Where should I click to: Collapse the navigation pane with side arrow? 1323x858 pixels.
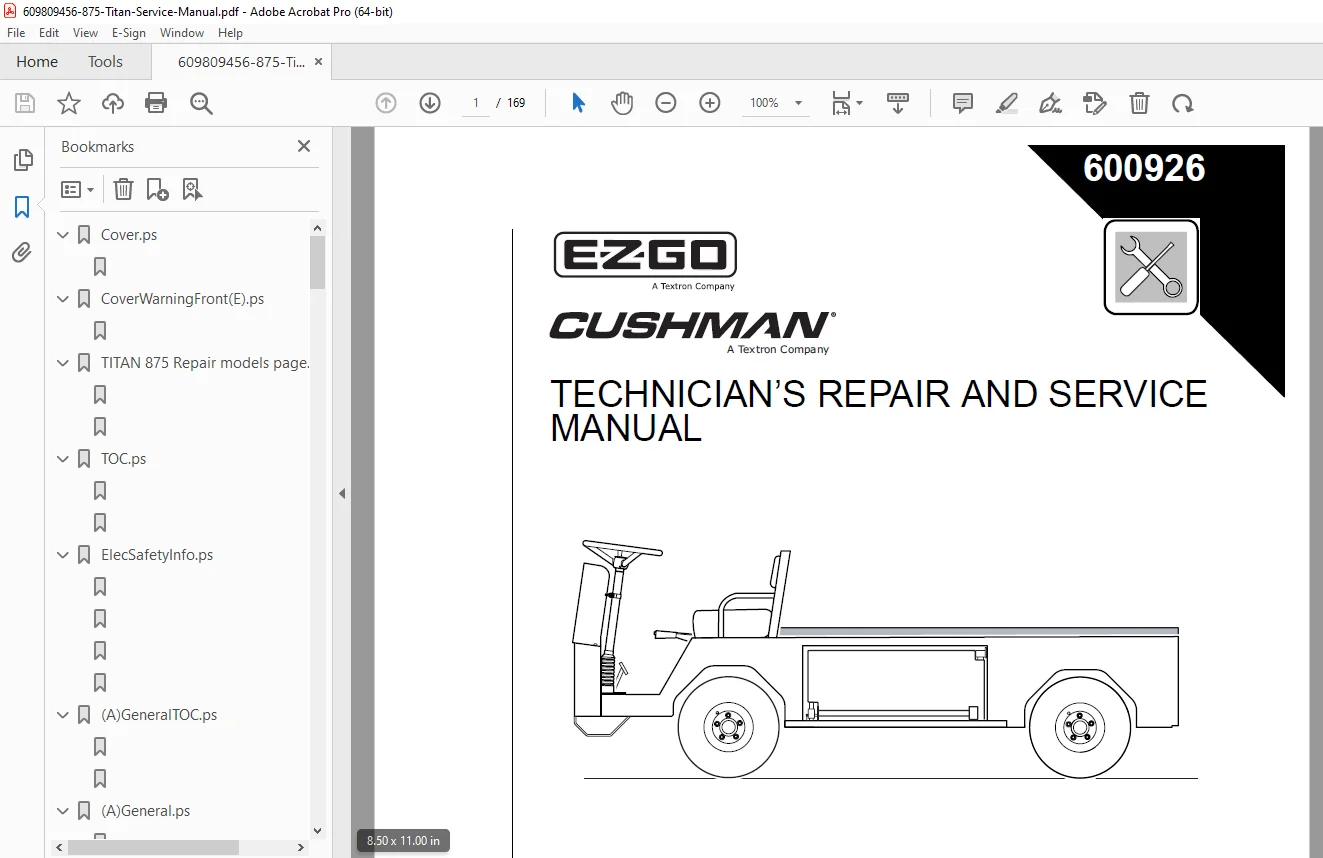(342, 493)
